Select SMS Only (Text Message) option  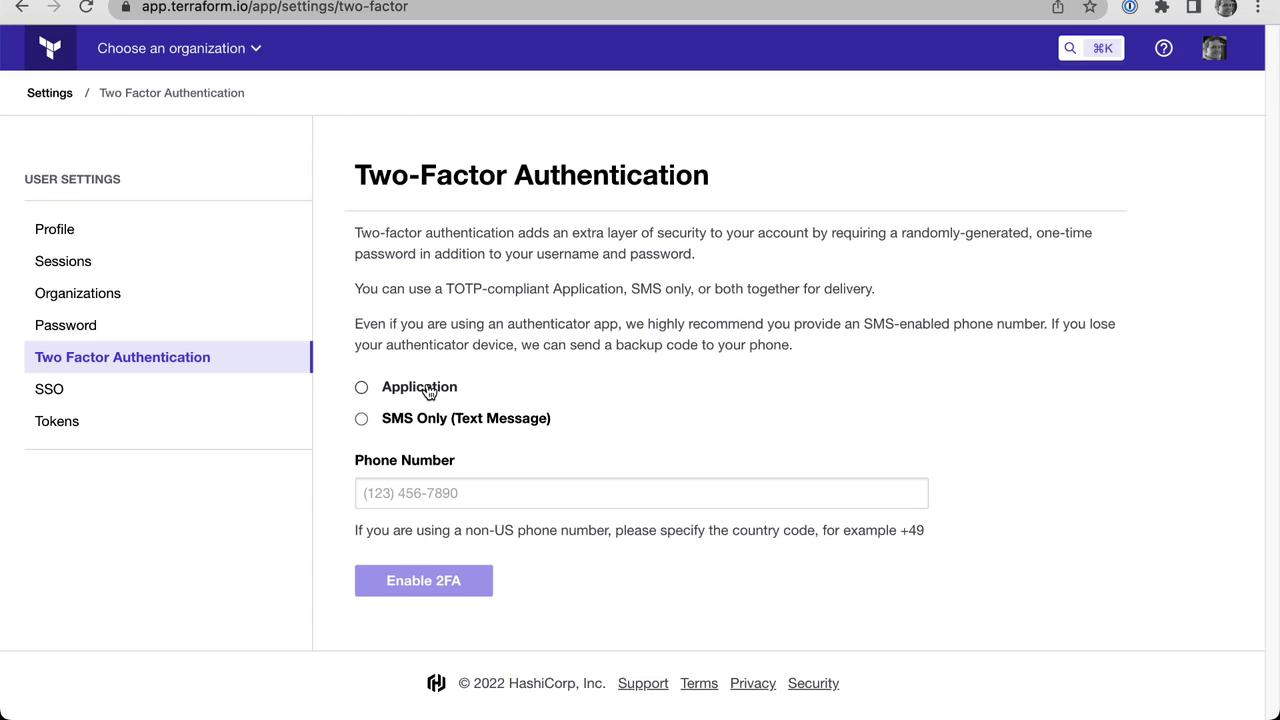coord(362,419)
